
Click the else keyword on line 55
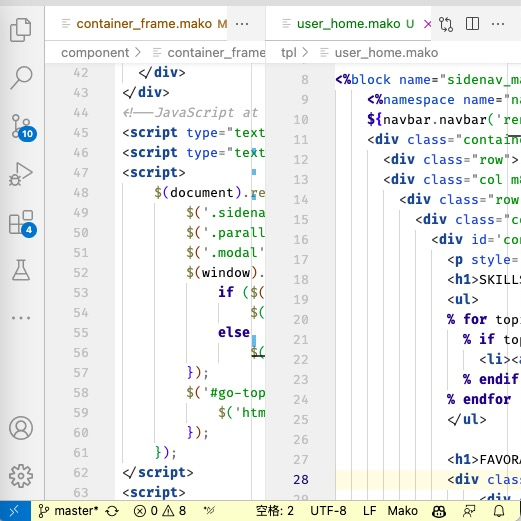(234, 333)
